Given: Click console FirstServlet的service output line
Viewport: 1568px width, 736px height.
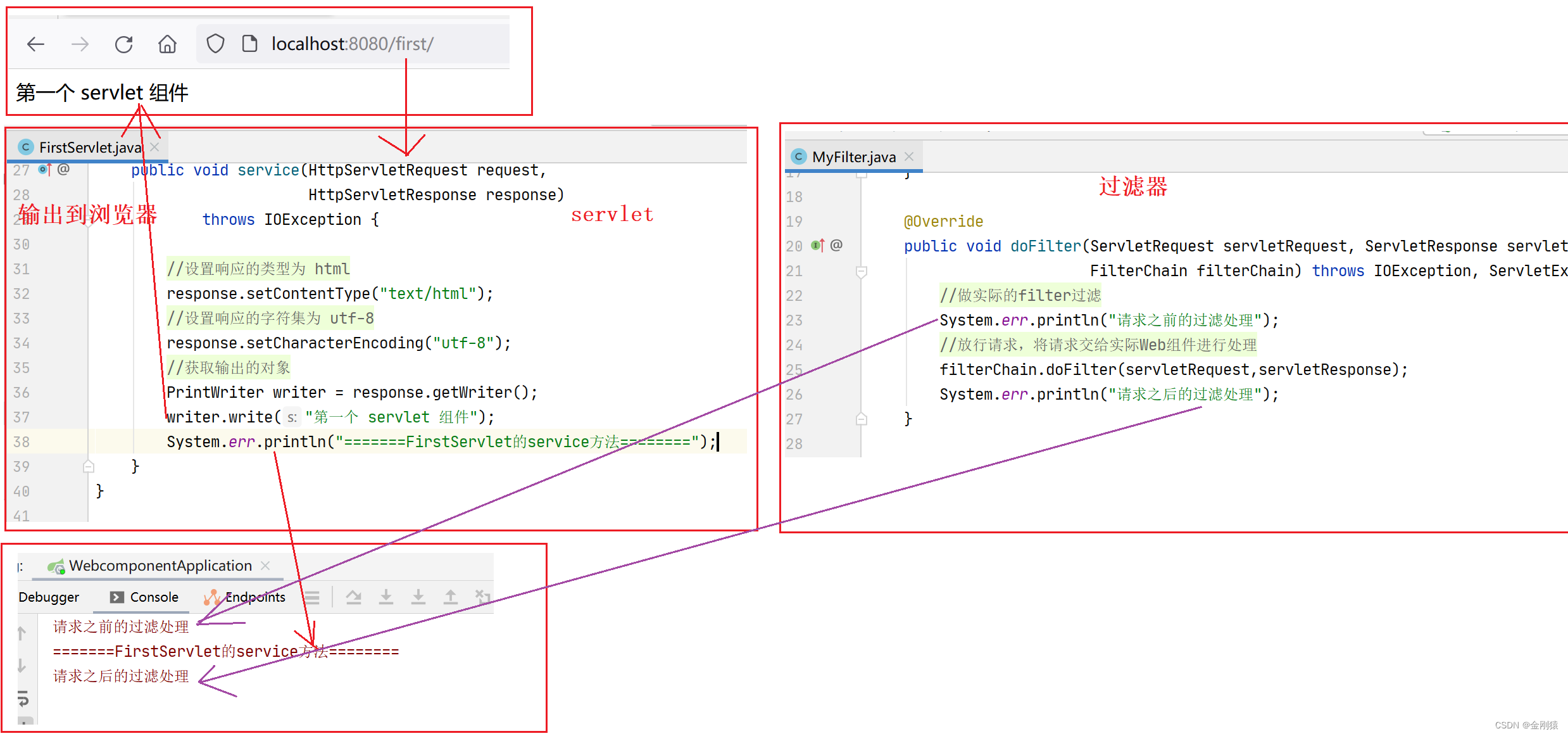Looking at the screenshot, I should (x=226, y=652).
